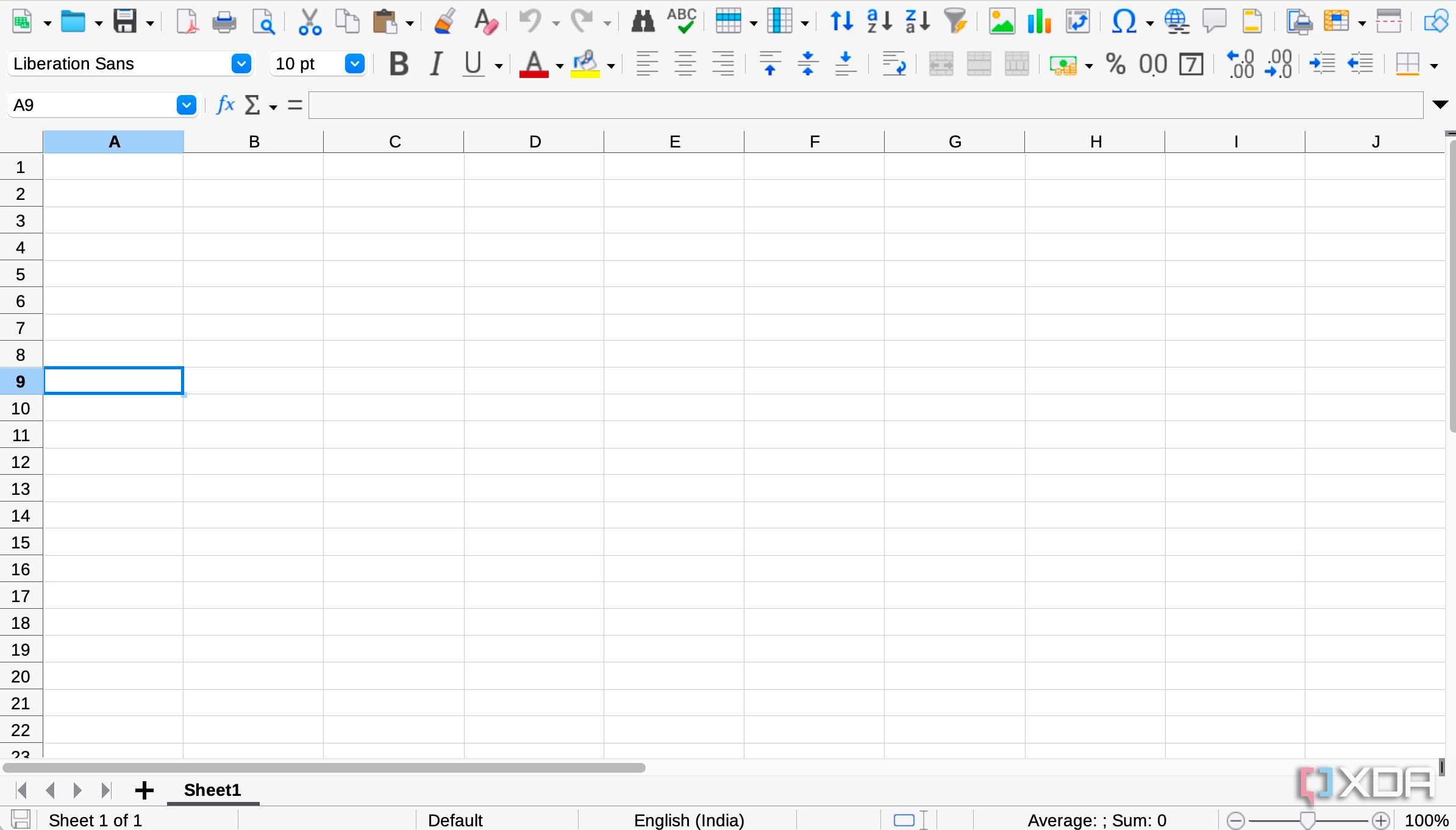The height and width of the screenshot is (830, 1456).
Task: Select column A header
Action: click(x=113, y=142)
